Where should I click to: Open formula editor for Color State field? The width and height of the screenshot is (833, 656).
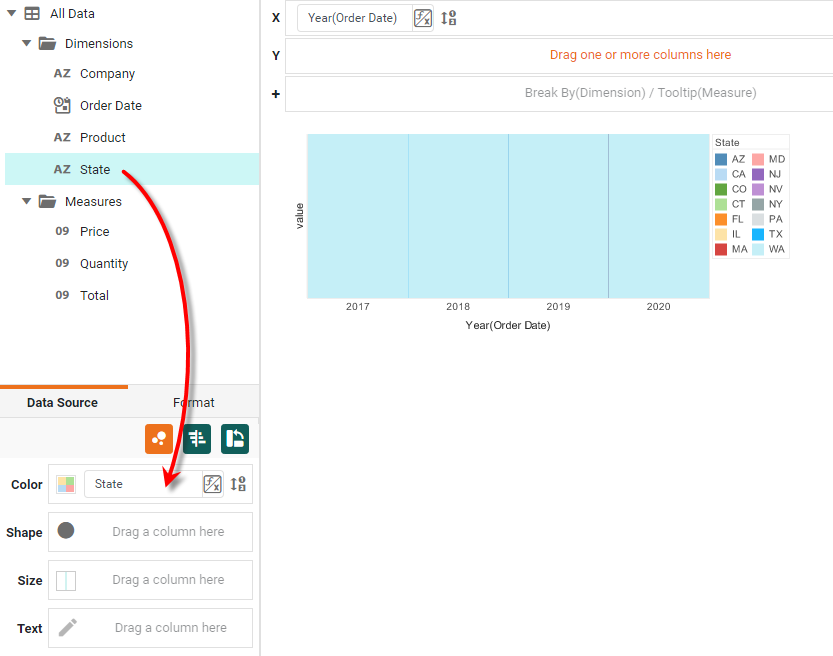212,484
